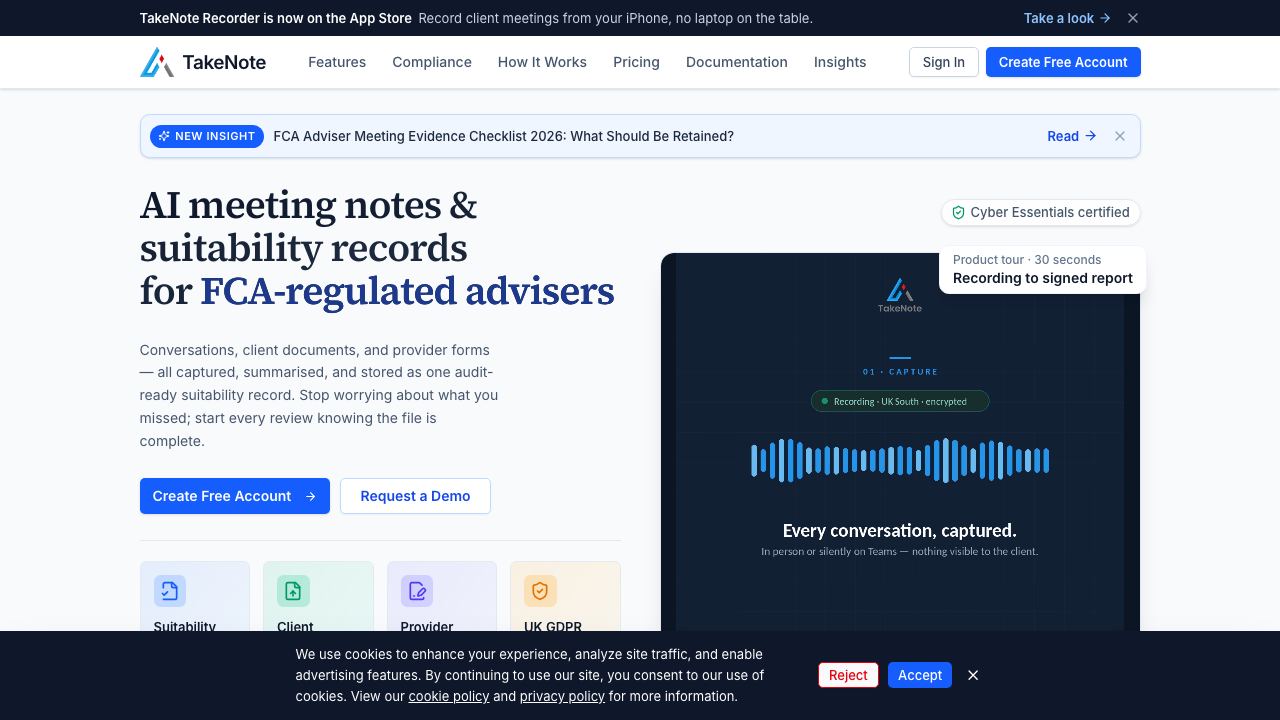The height and width of the screenshot is (720, 1280).
Task: Click the New Insight sparkle badge
Action: (x=207, y=136)
